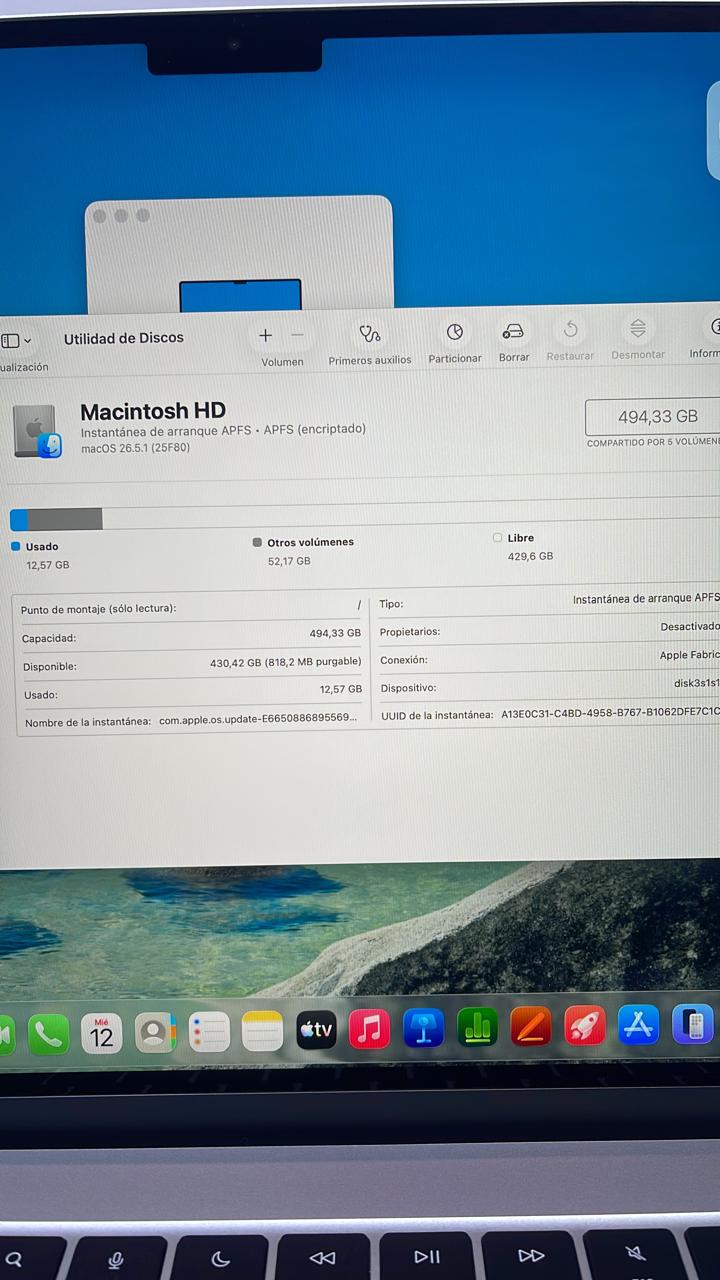Click the Usado row value in details table
720x1280 pixels.
(341, 689)
